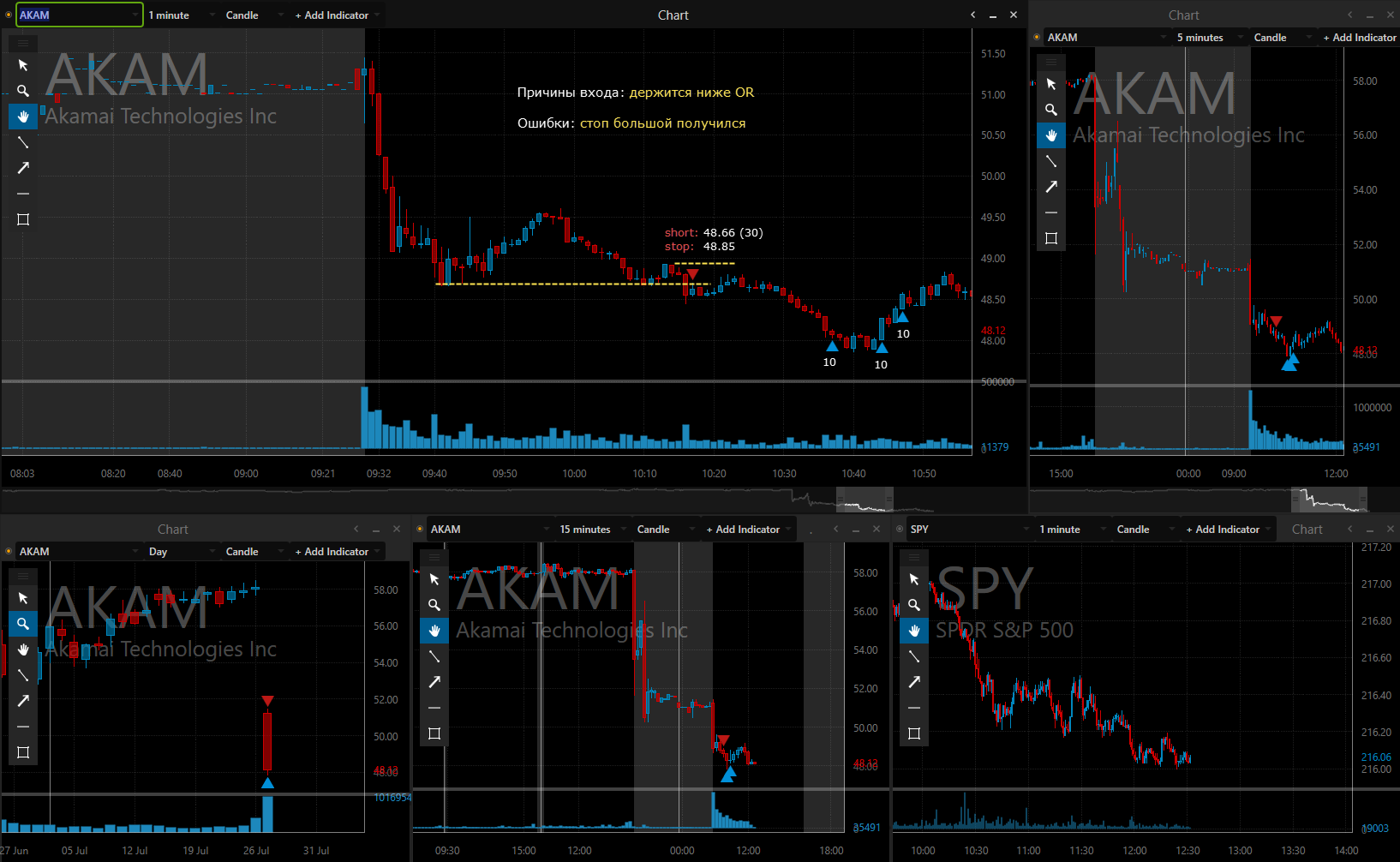The image size is (1400, 862).
Task: Select pointer tool in Day AKAM chart
Action: [23, 598]
